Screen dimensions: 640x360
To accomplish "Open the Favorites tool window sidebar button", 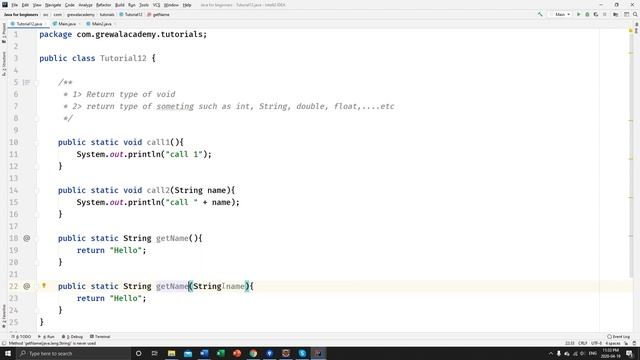I will (x=4, y=316).
